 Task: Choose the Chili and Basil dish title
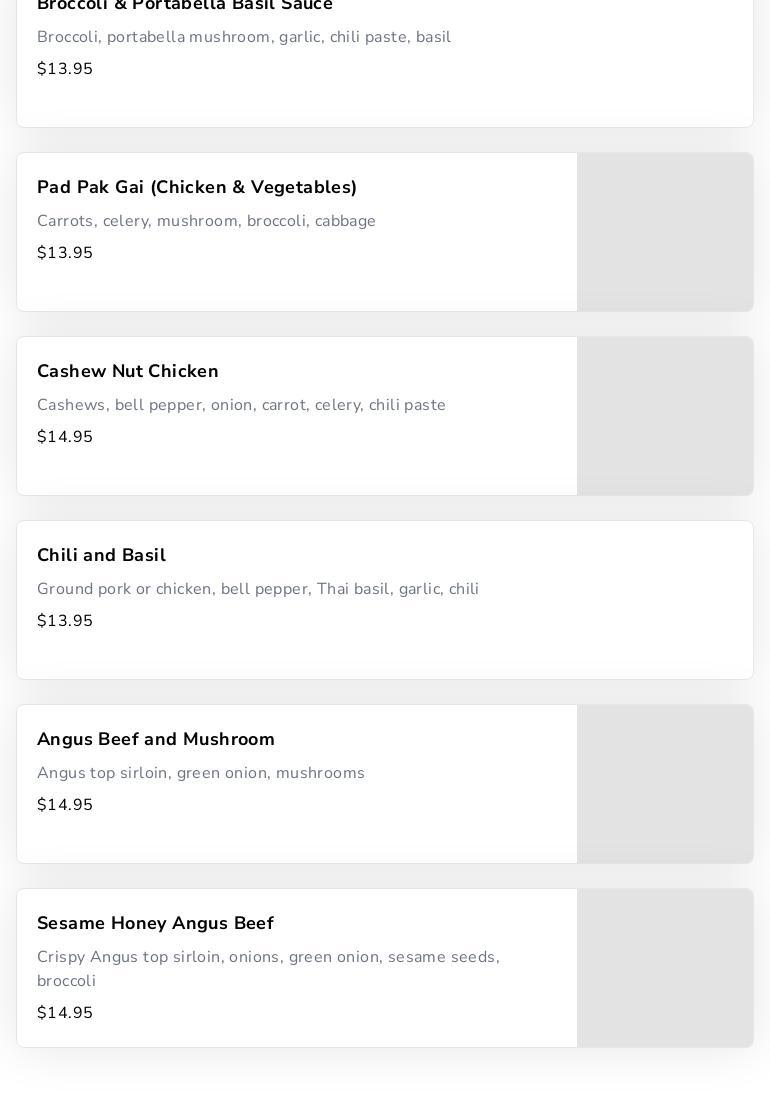click(x=102, y=556)
